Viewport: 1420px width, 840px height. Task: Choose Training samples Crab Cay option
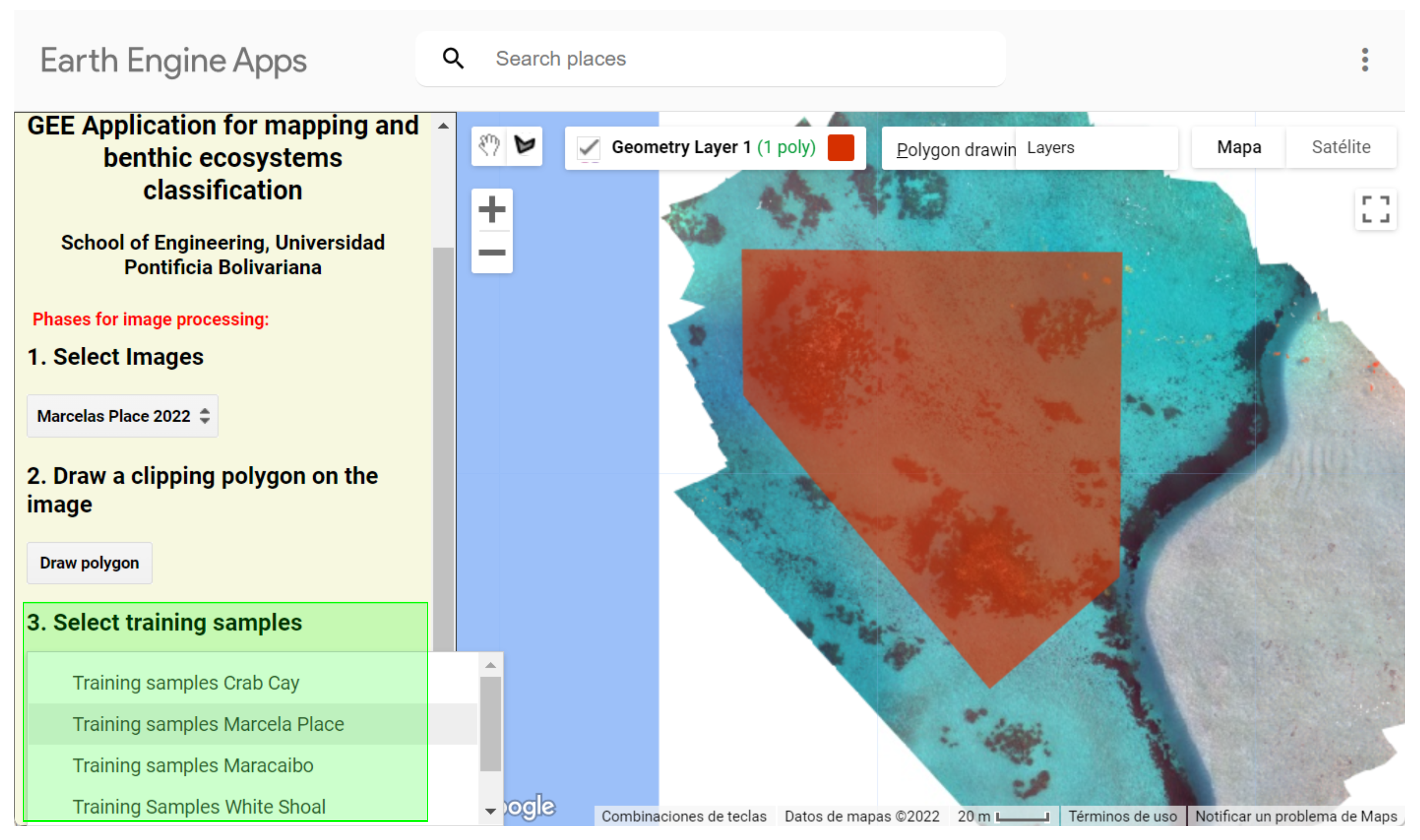pos(186,683)
